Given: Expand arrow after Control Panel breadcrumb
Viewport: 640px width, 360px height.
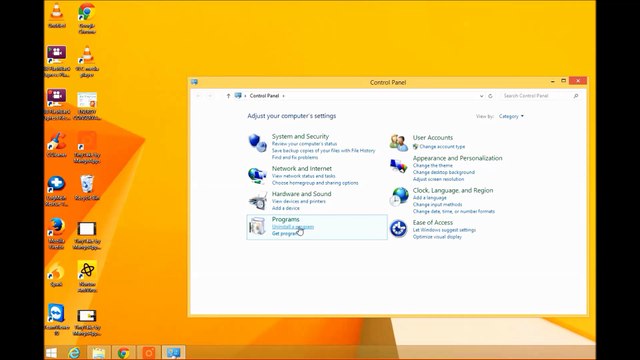Looking at the screenshot, I should [284, 96].
